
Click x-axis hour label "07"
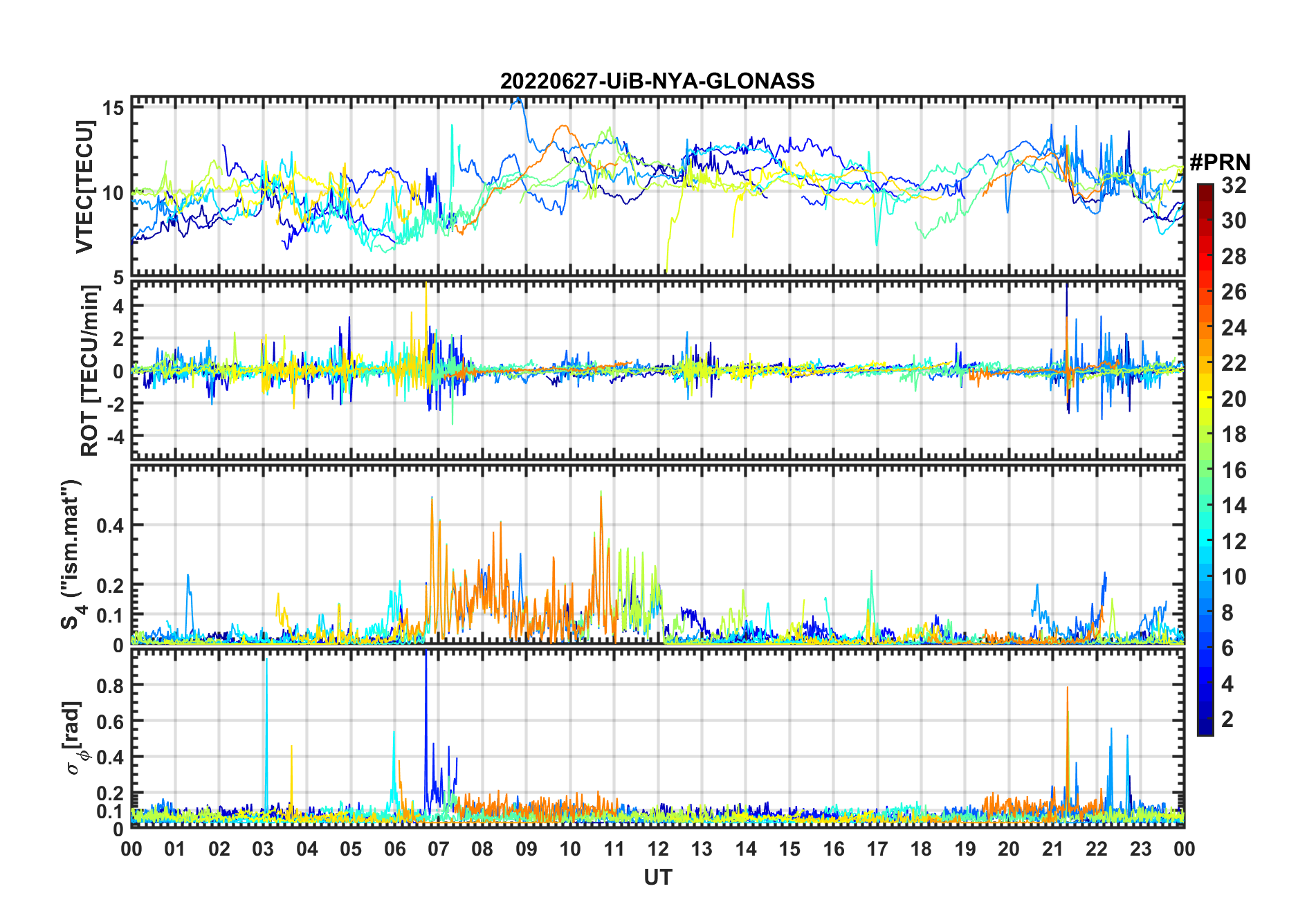439,849
